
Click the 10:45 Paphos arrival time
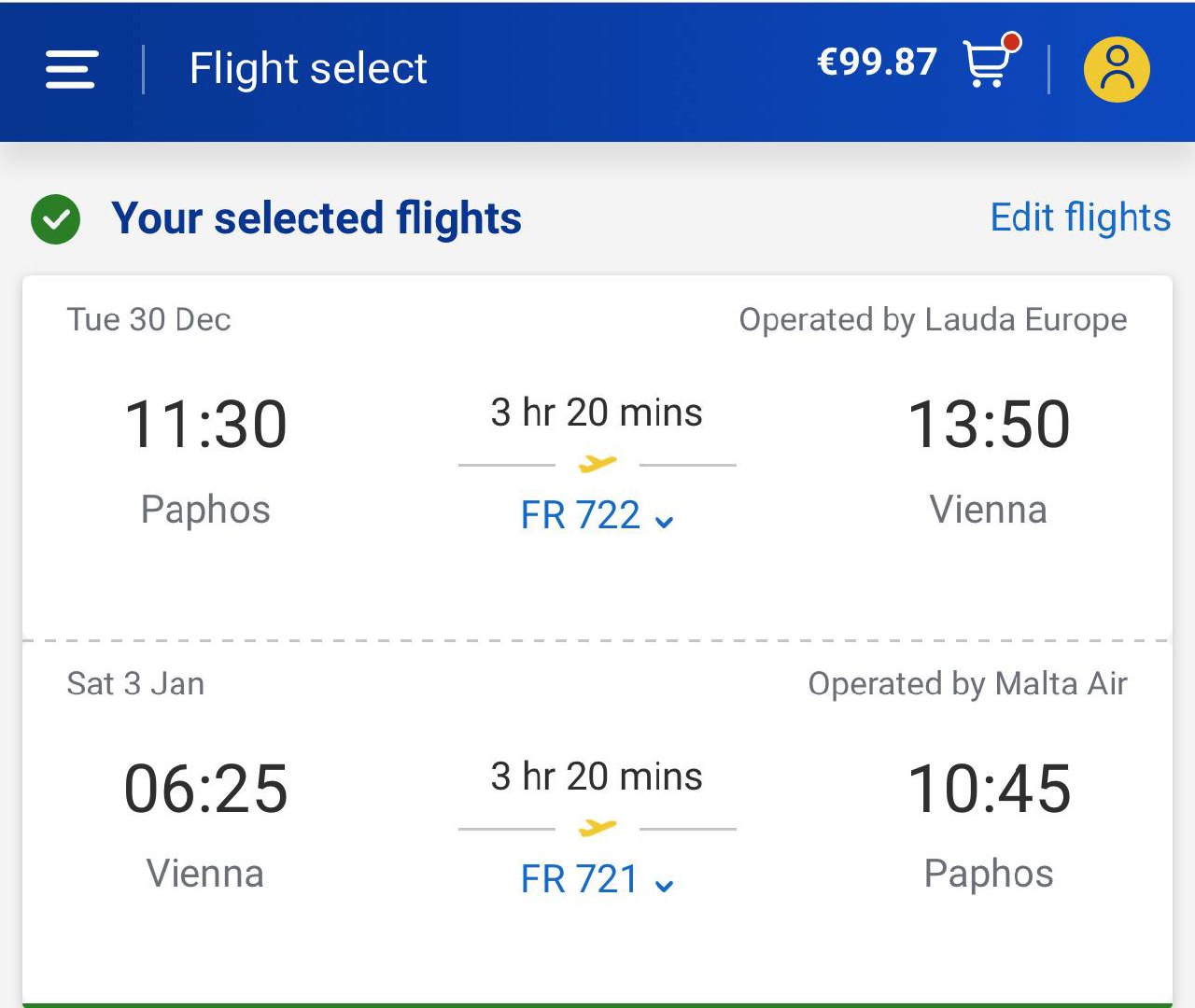tap(989, 789)
